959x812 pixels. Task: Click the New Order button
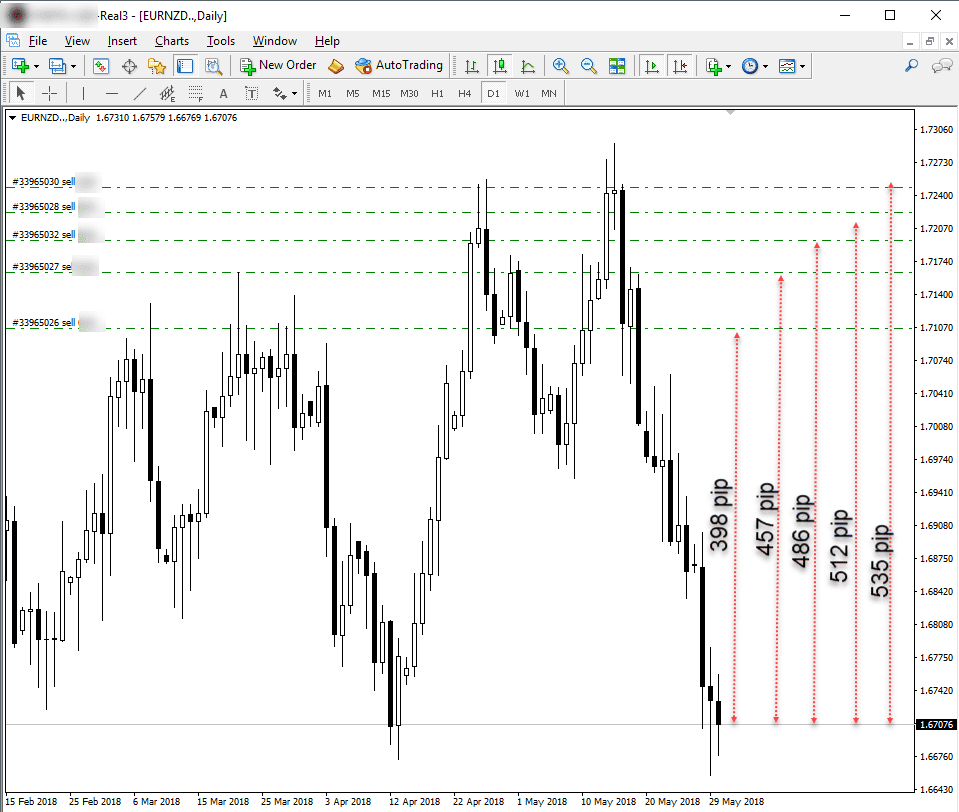278,66
